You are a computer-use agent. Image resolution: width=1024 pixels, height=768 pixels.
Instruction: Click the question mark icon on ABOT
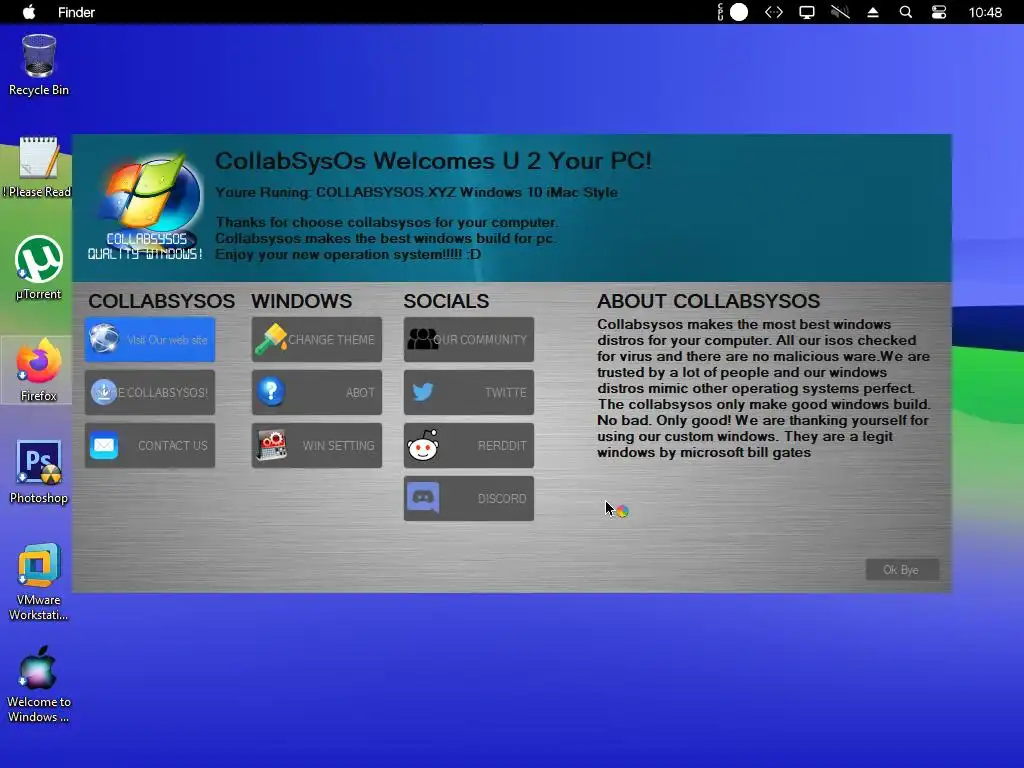[x=271, y=392]
